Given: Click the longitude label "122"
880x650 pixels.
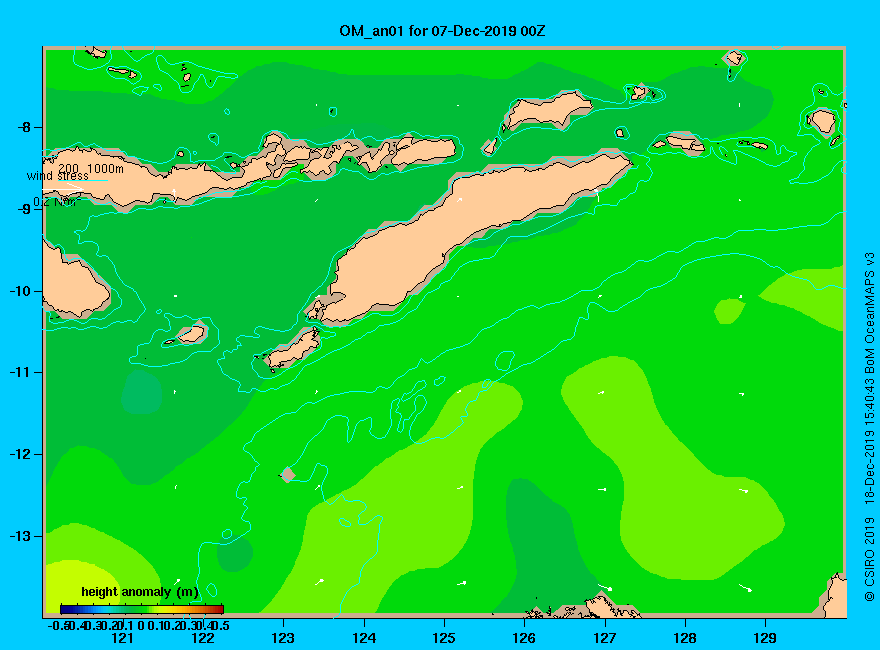Looking at the screenshot, I should pyautogui.click(x=203, y=638).
